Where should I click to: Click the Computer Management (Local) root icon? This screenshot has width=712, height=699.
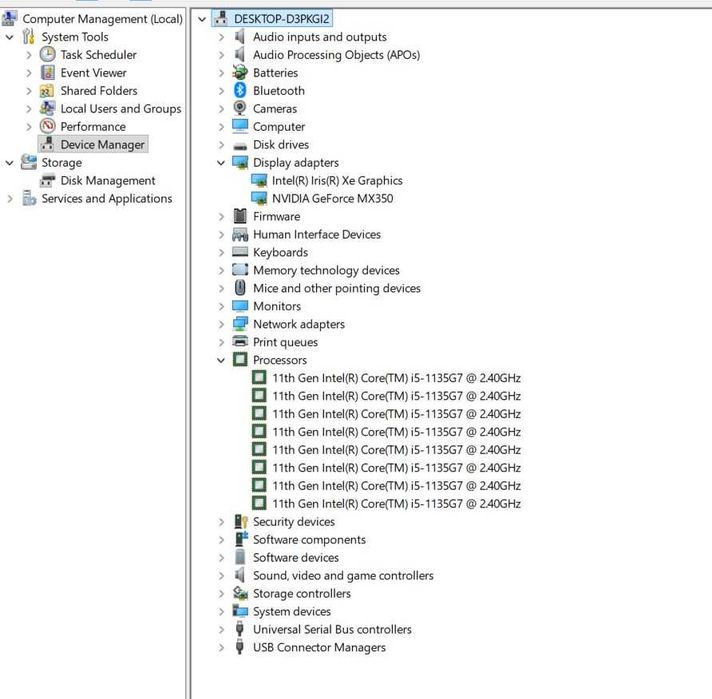[x=10, y=18]
